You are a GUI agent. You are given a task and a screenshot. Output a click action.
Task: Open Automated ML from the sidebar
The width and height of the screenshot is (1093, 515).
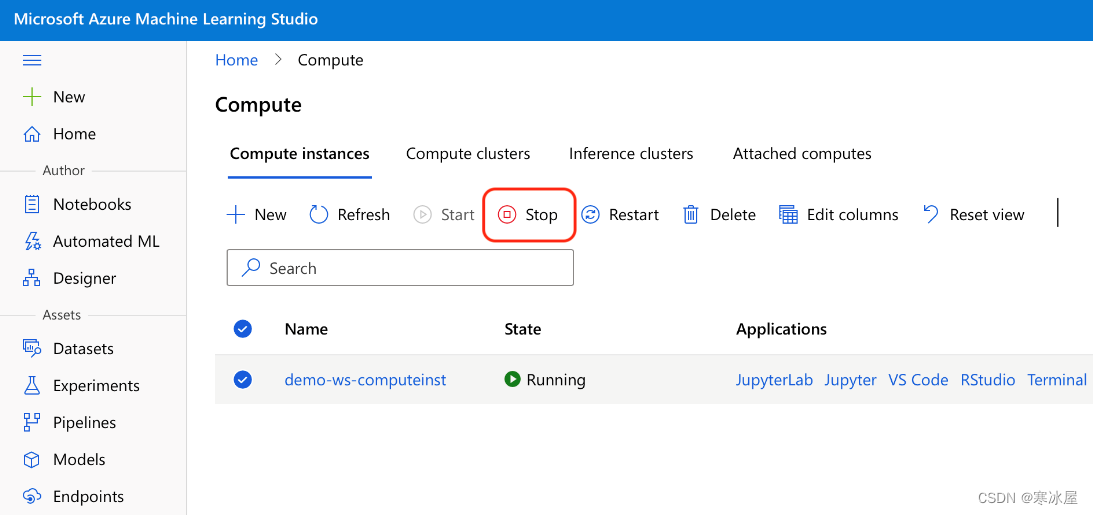click(106, 241)
